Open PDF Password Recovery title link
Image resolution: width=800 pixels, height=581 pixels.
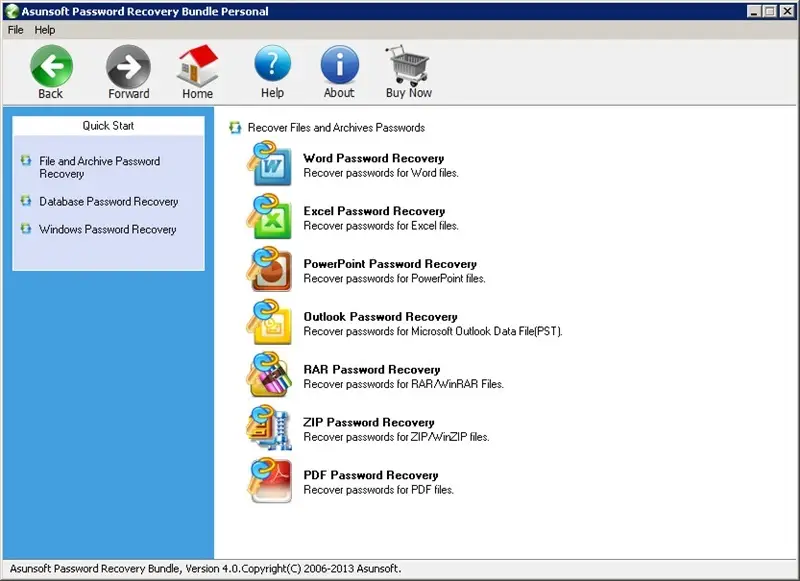point(371,475)
